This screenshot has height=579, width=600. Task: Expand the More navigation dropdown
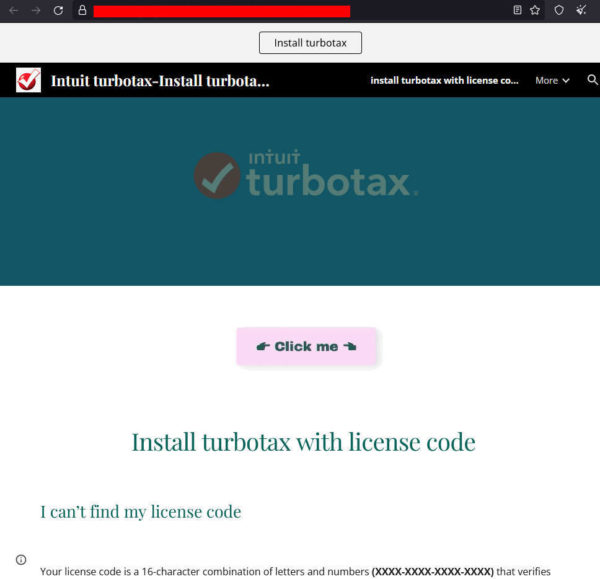552,80
